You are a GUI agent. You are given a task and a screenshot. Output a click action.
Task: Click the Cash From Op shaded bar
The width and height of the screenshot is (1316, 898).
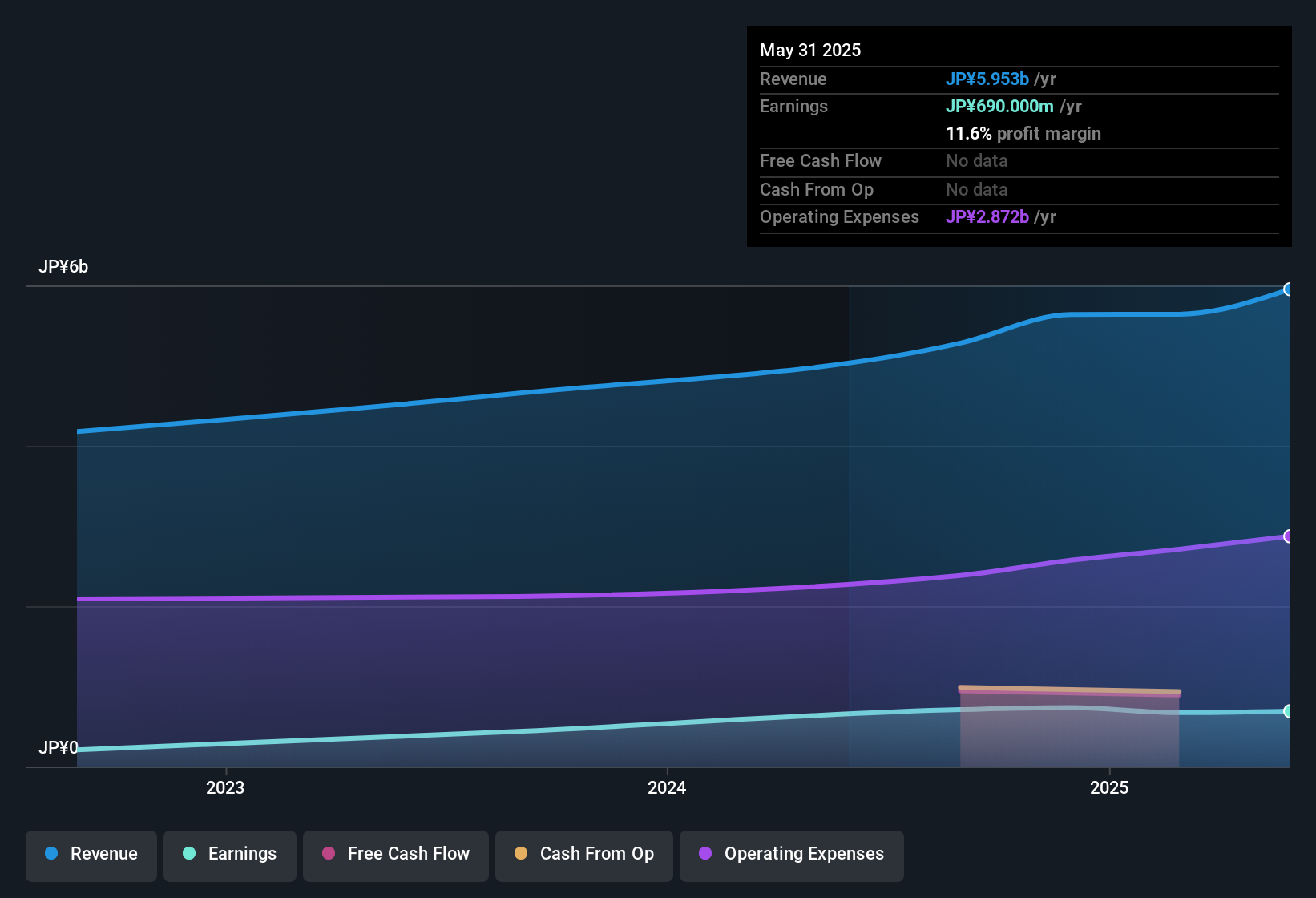(x=1069, y=728)
